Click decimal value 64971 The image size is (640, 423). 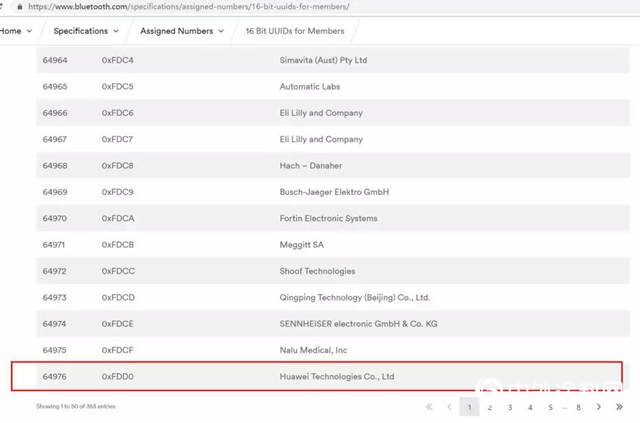(54, 245)
